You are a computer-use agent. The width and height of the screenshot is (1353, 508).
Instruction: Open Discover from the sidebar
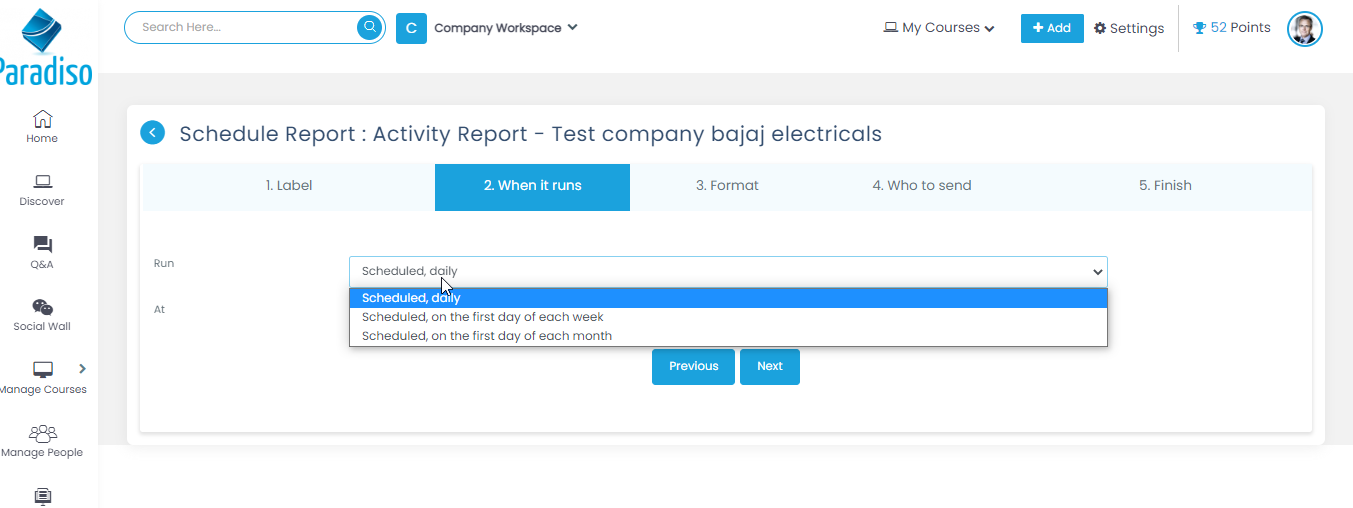(x=42, y=182)
